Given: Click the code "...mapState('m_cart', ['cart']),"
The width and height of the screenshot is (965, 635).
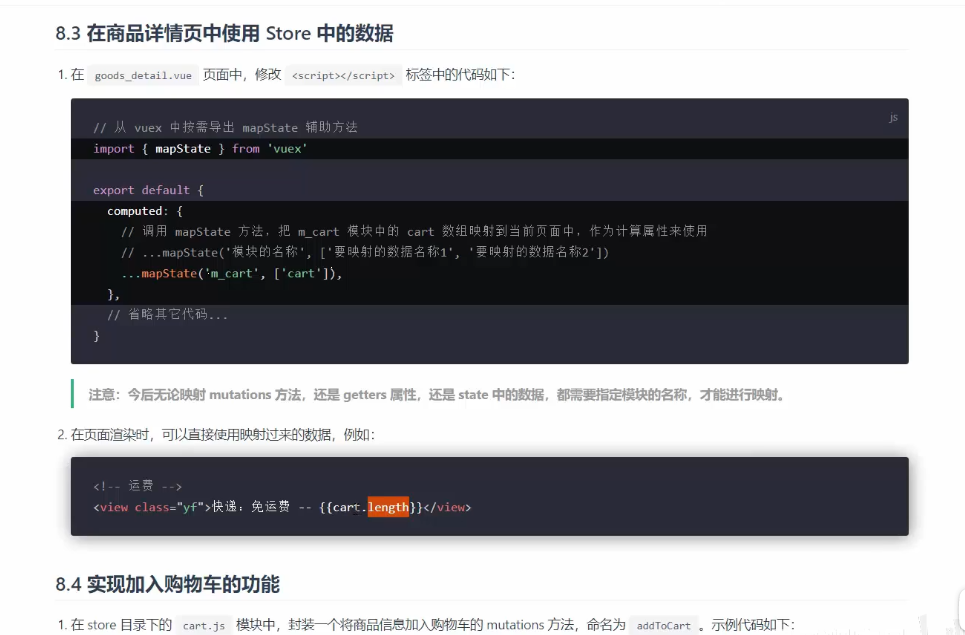Looking at the screenshot, I should (231, 273).
